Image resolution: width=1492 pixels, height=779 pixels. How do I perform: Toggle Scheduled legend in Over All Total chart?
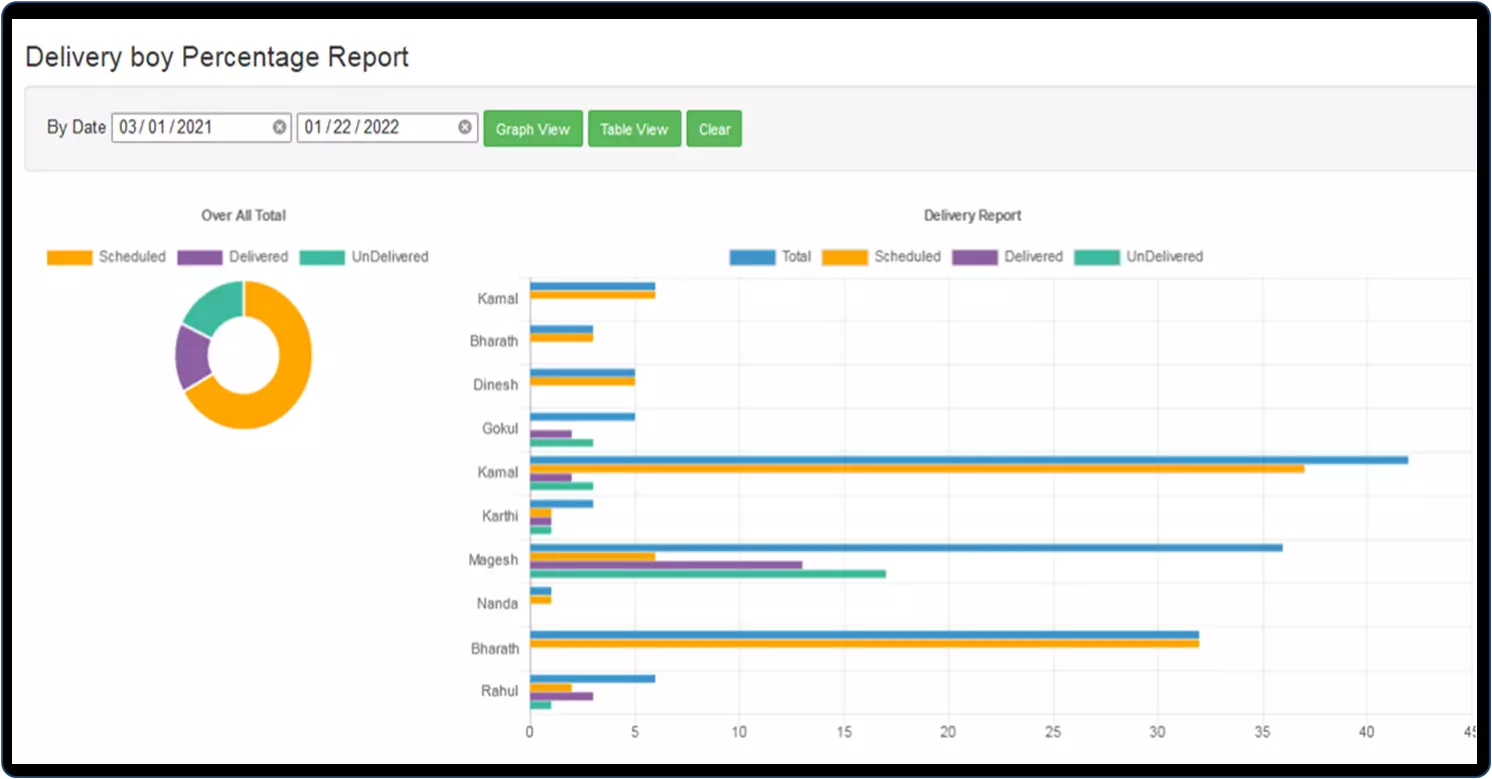107,257
